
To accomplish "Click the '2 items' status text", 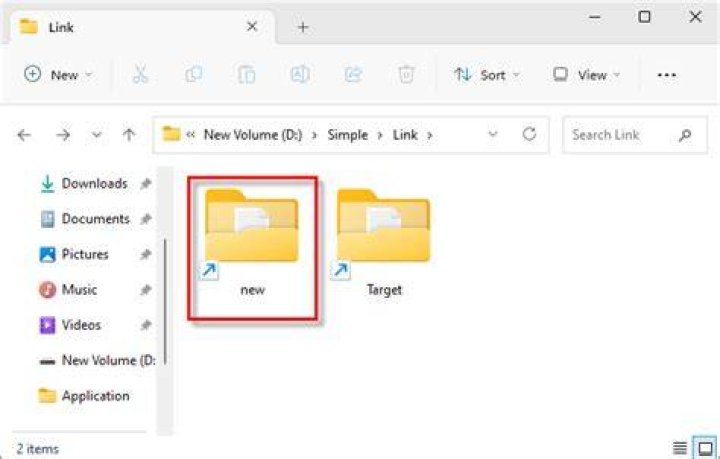I will tap(38, 448).
